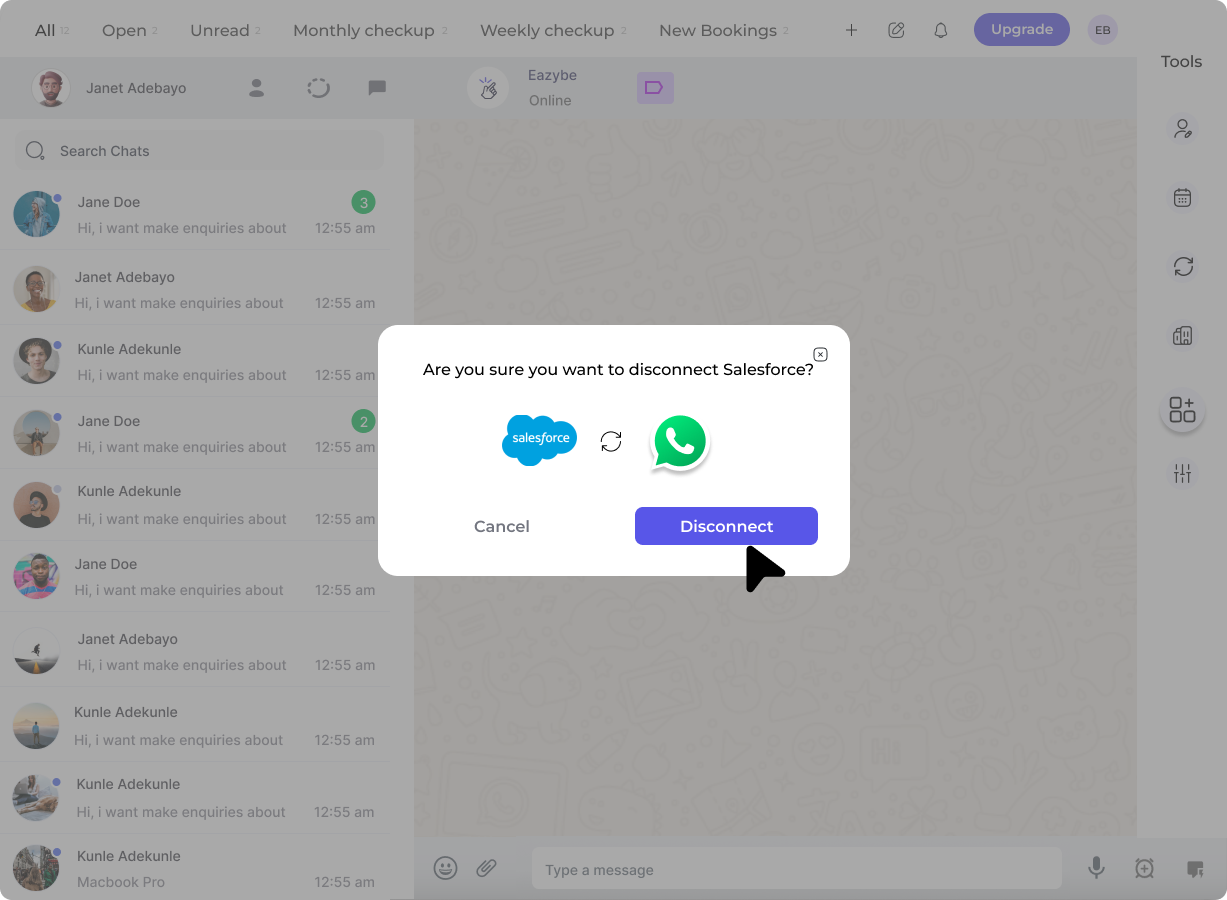Attach a file with paperclip icon
The image size is (1227, 900).
tap(486, 868)
